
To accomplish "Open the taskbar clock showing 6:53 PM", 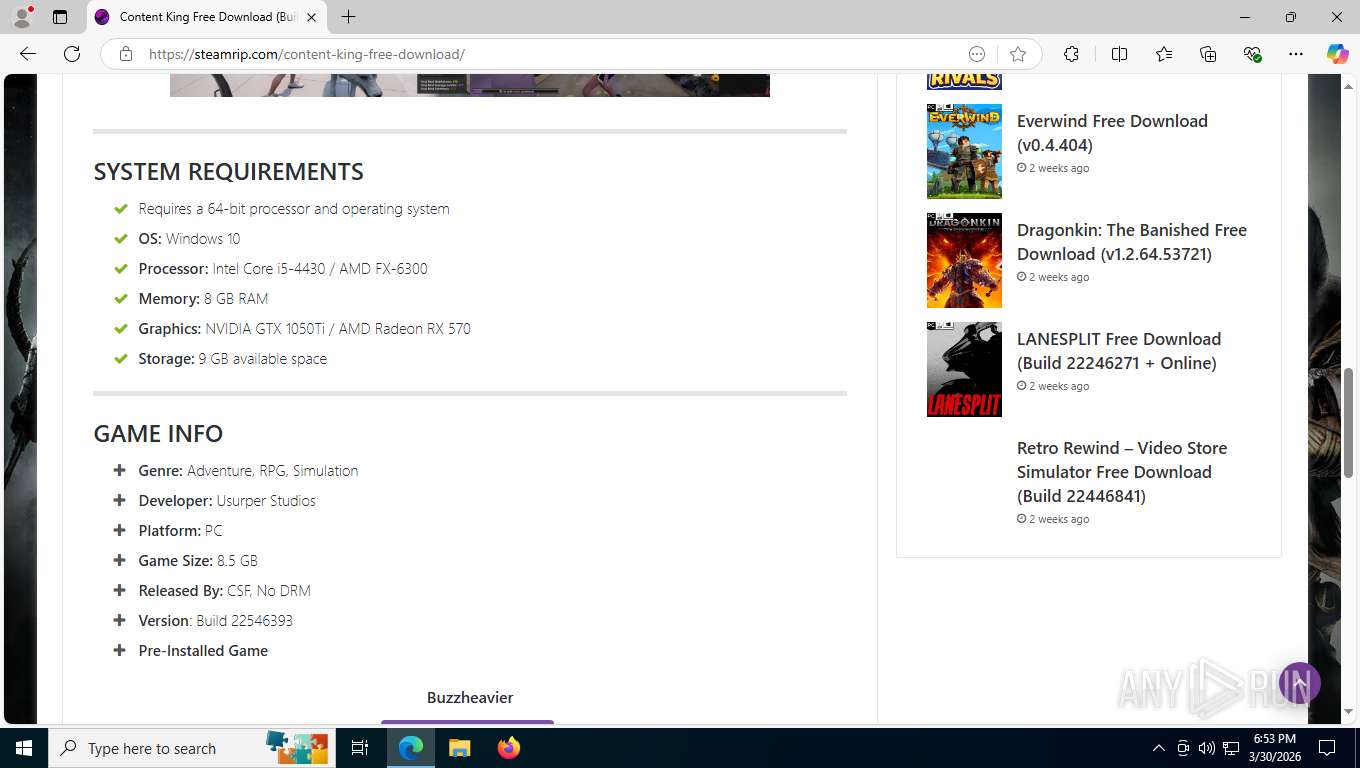I will click(1274, 748).
